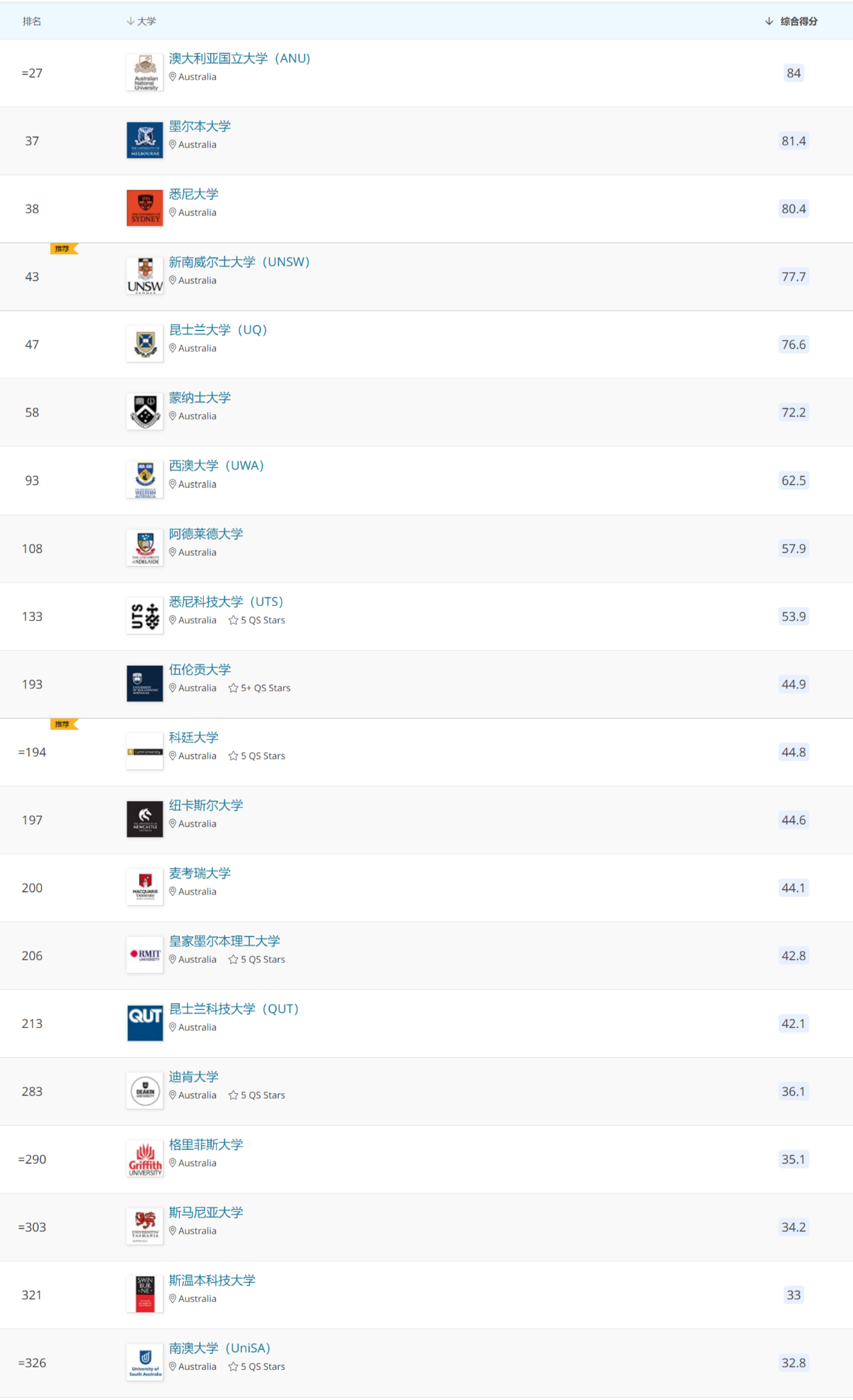Click the QUT blue logo
The width and height of the screenshot is (853, 1400).
tap(145, 1023)
